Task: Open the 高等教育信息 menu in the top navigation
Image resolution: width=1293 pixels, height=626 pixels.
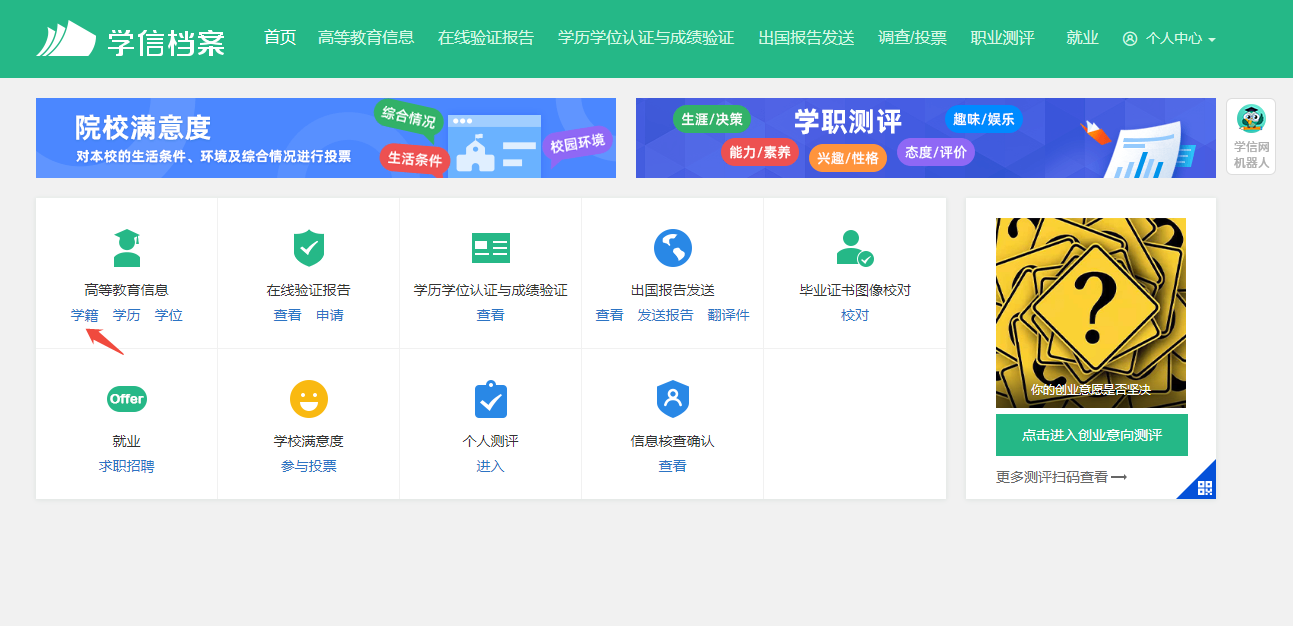Action: (x=366, y=38)
